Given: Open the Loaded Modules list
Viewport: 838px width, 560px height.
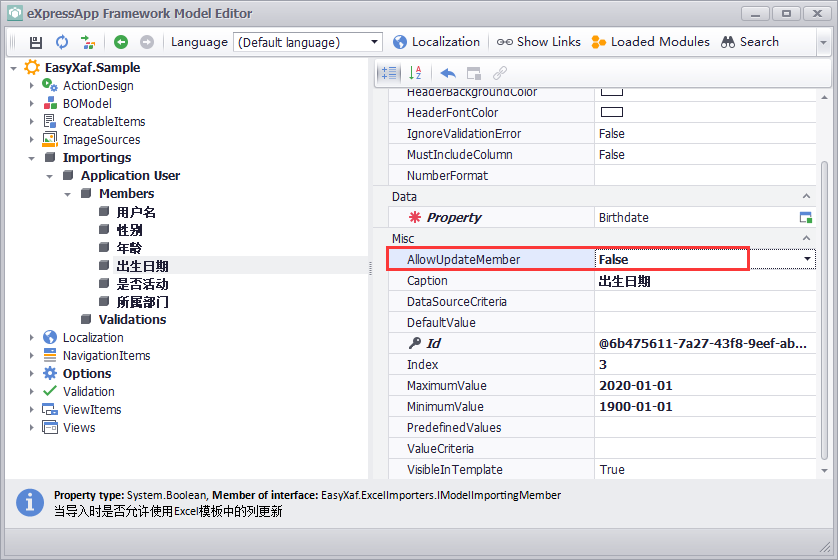Looking at the screenshot, I should 650,42.
